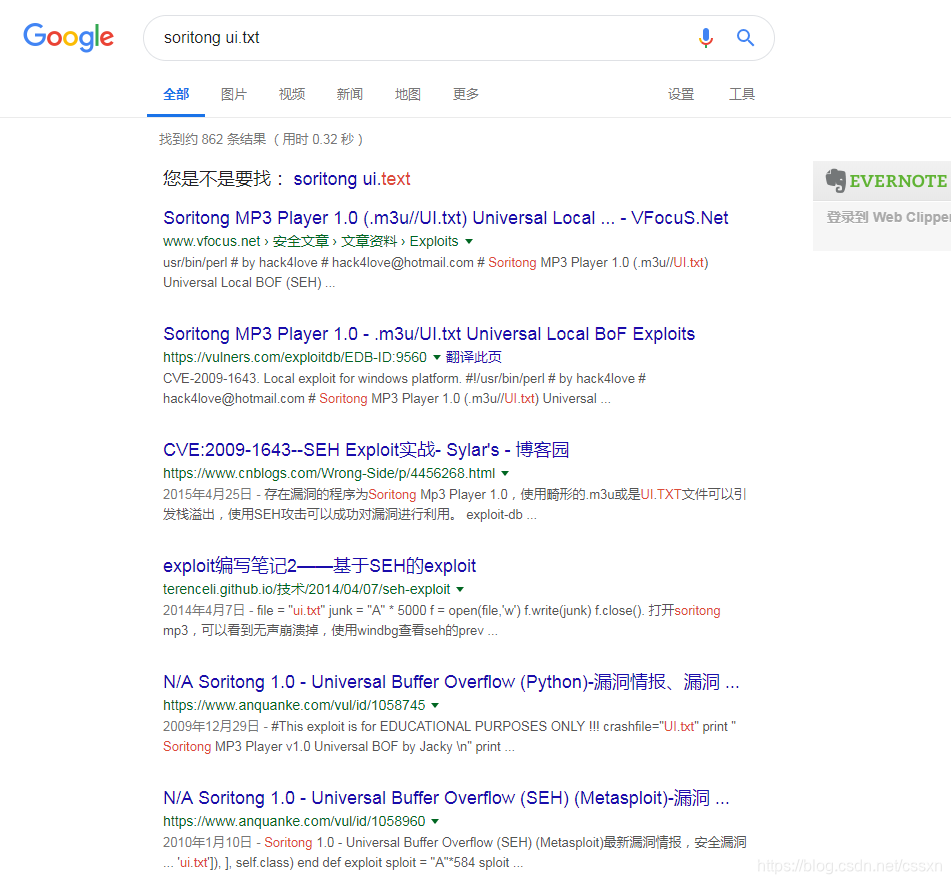
Task: Click the terenceli.github.io seh-exploit URL text
Action: point(306,589)
